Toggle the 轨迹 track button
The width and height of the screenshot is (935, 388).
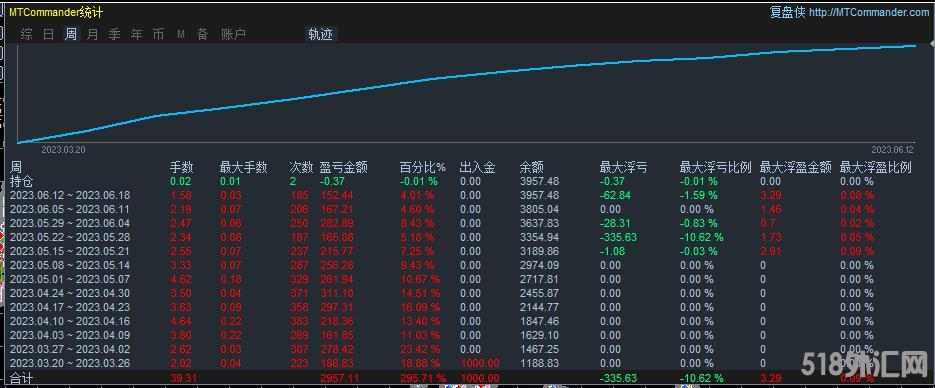(321, 35)
